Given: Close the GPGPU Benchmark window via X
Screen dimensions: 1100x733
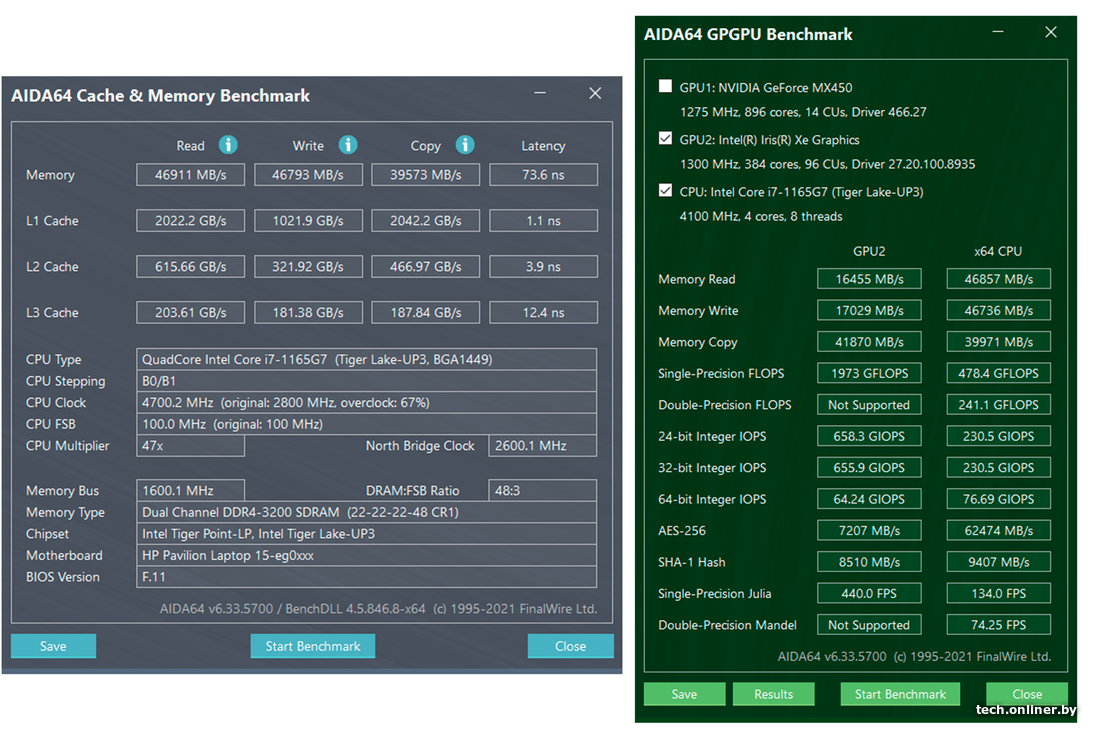Looking at the screenshot, I should click(x=1051, y=33).
